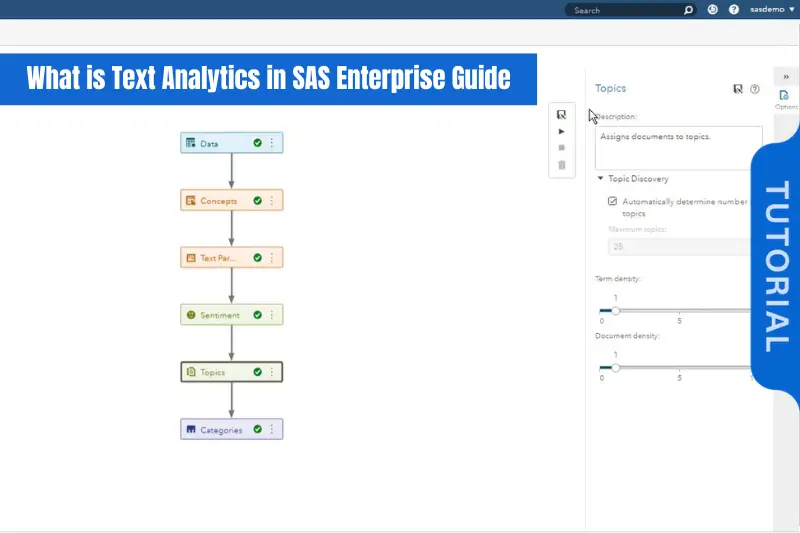The image size is (800, 533).
Task: Click the Data node table icon
Action: [191, 143]
